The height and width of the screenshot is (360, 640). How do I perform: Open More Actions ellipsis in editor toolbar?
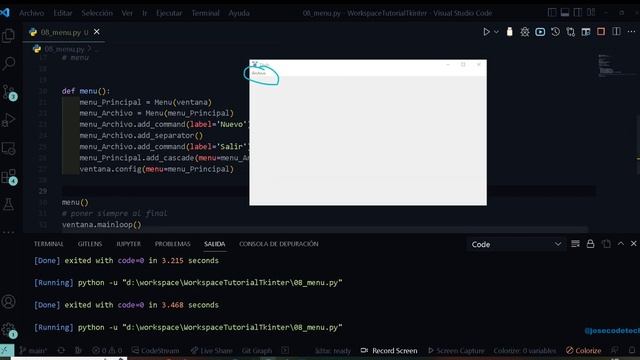pyautogui.click(x=631, y=32)
